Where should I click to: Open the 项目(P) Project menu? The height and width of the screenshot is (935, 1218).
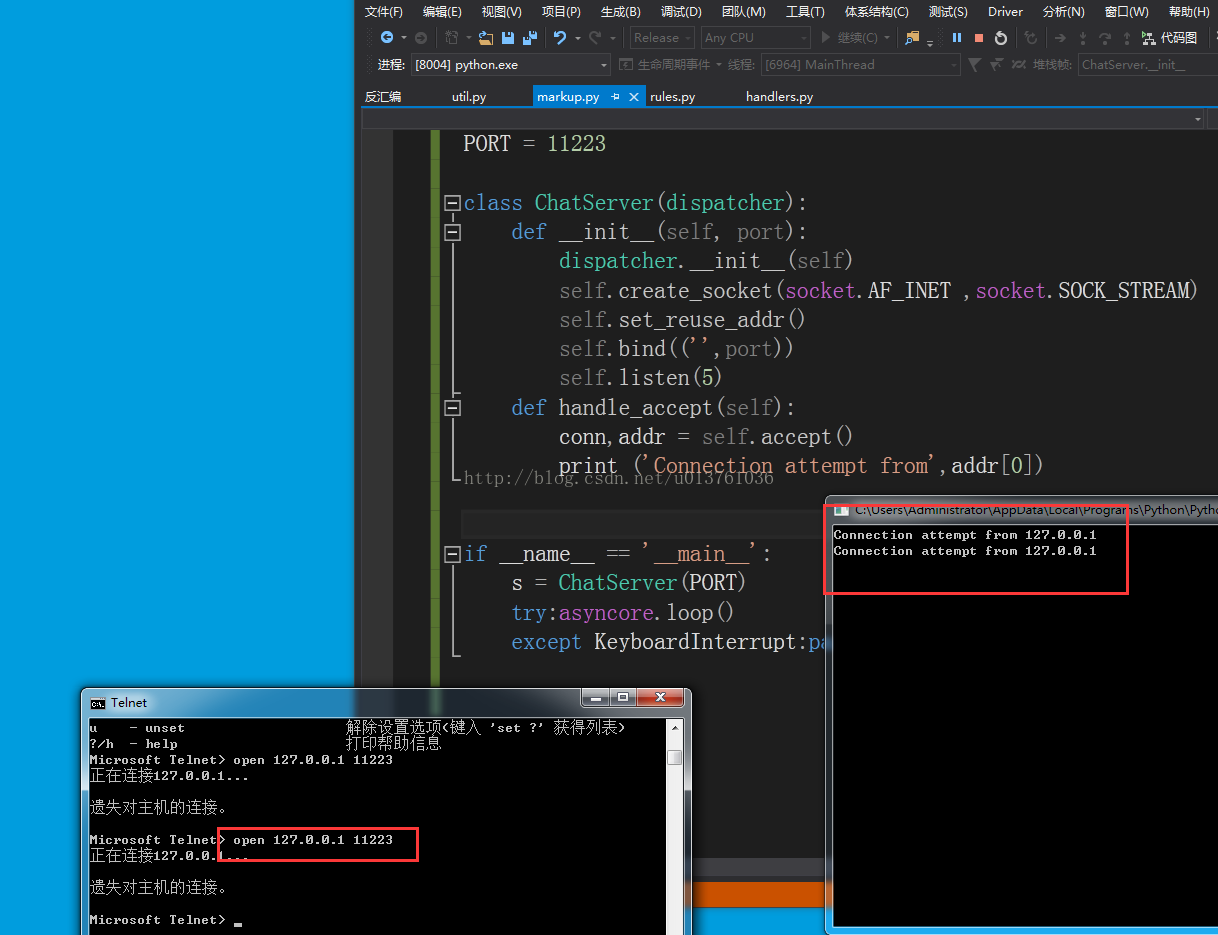(561, 12)
